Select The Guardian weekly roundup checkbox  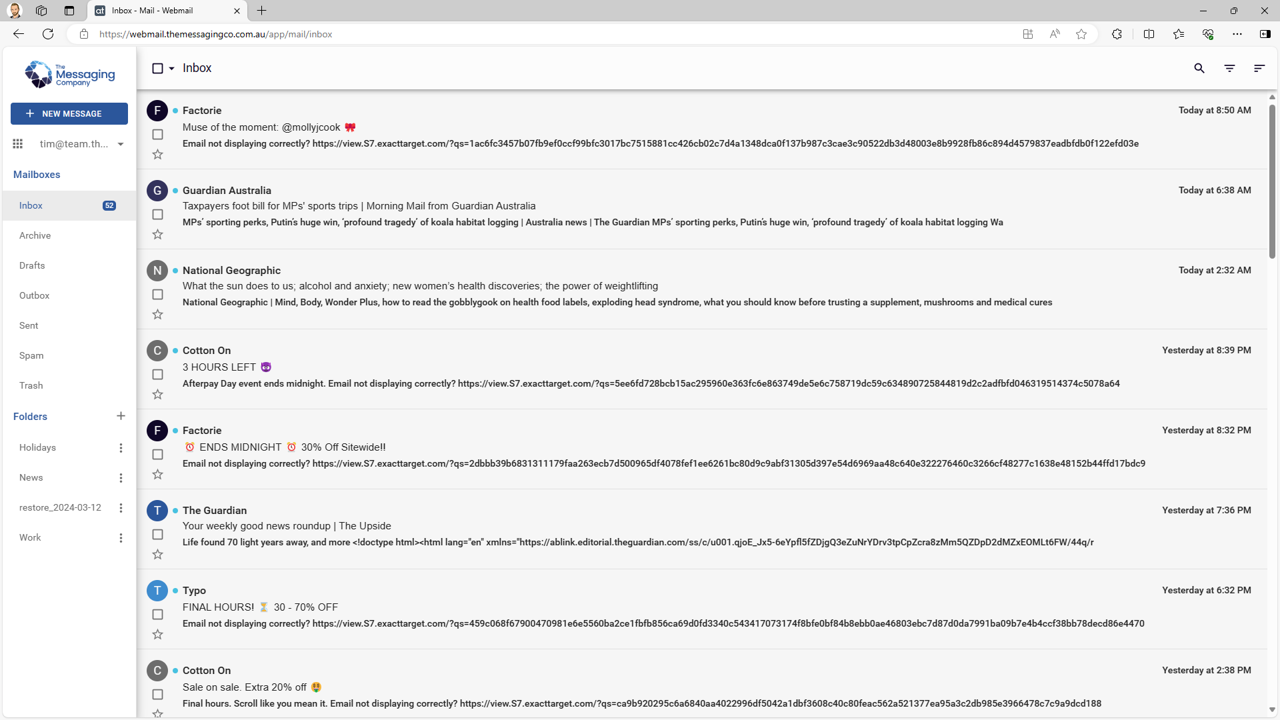click(x=157, y=534)
